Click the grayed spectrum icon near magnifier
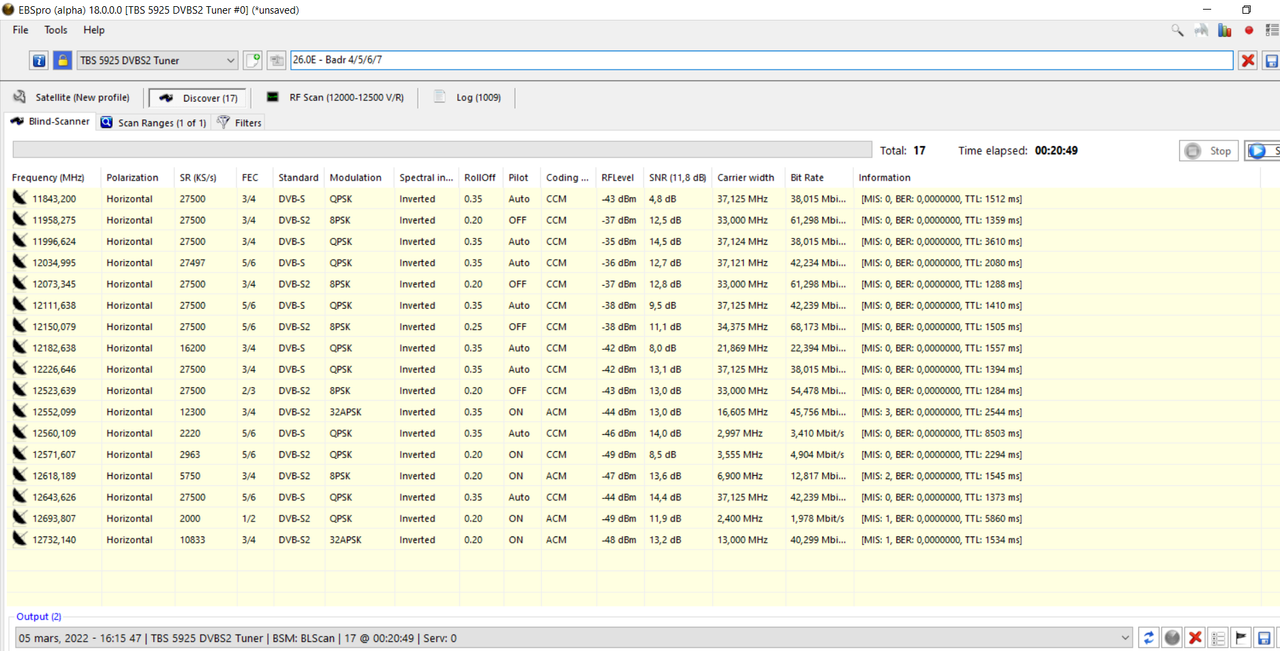Viewport: 1280px width, 651px height. pos(1201,30)
